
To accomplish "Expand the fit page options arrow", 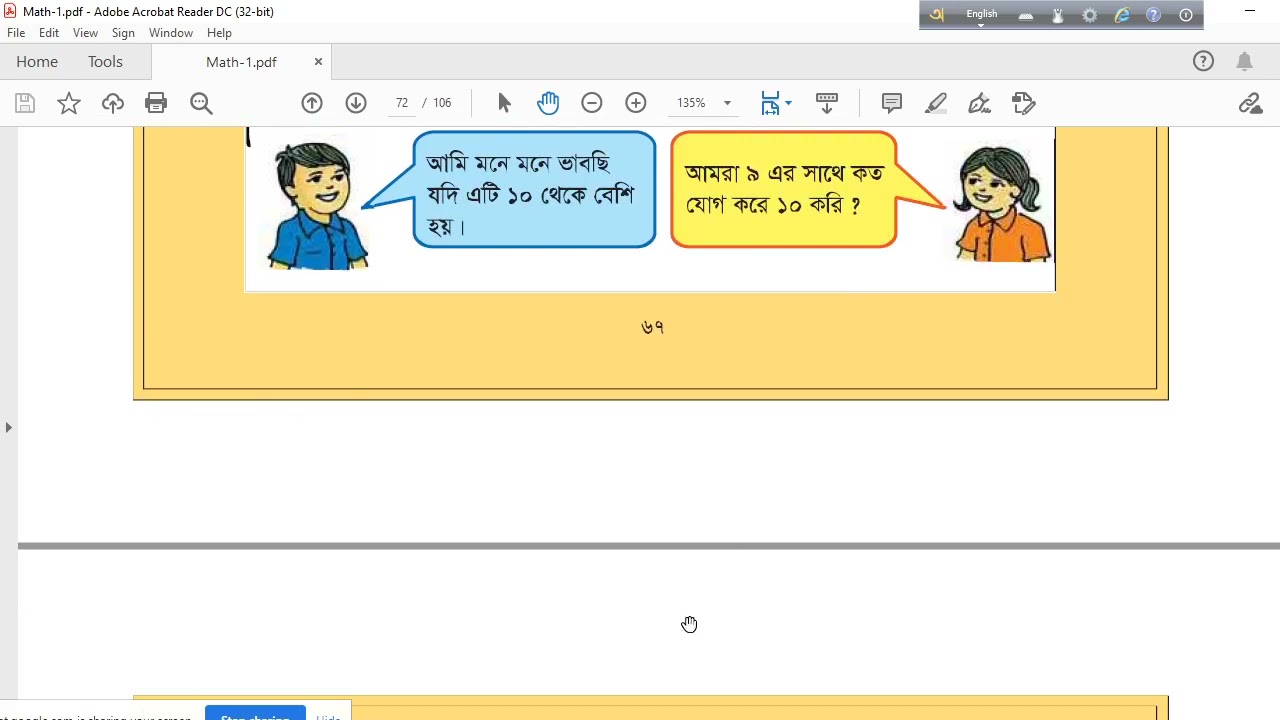I will (788, 103).
